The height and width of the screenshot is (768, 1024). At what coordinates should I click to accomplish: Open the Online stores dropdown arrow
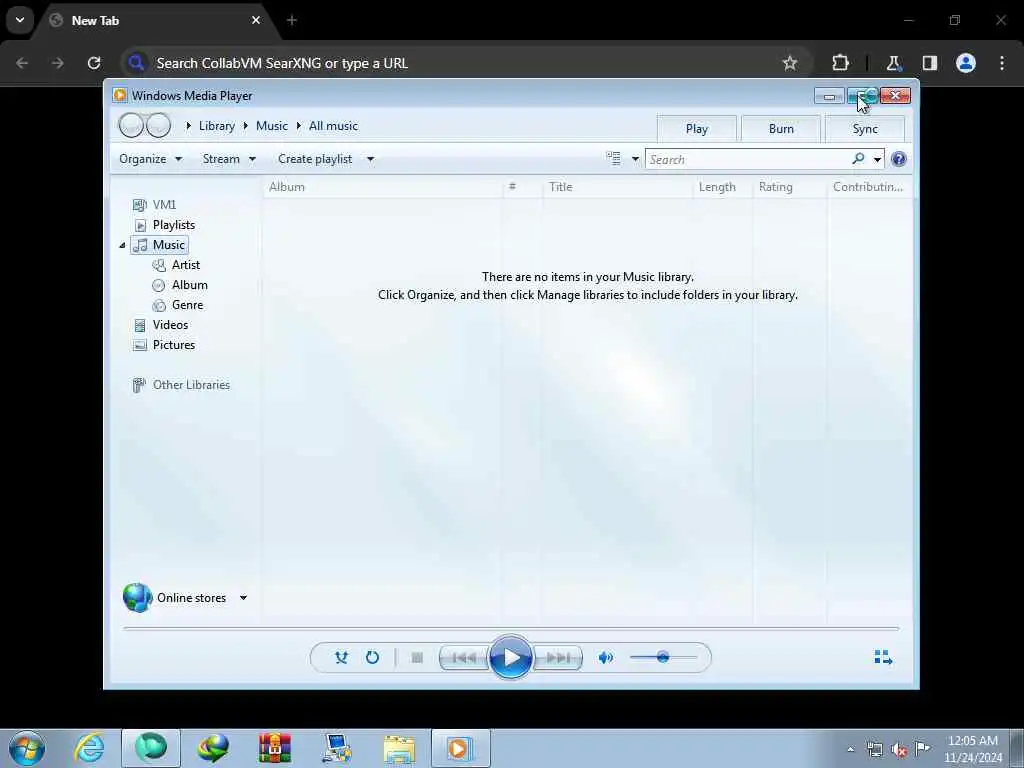point(243,598)
